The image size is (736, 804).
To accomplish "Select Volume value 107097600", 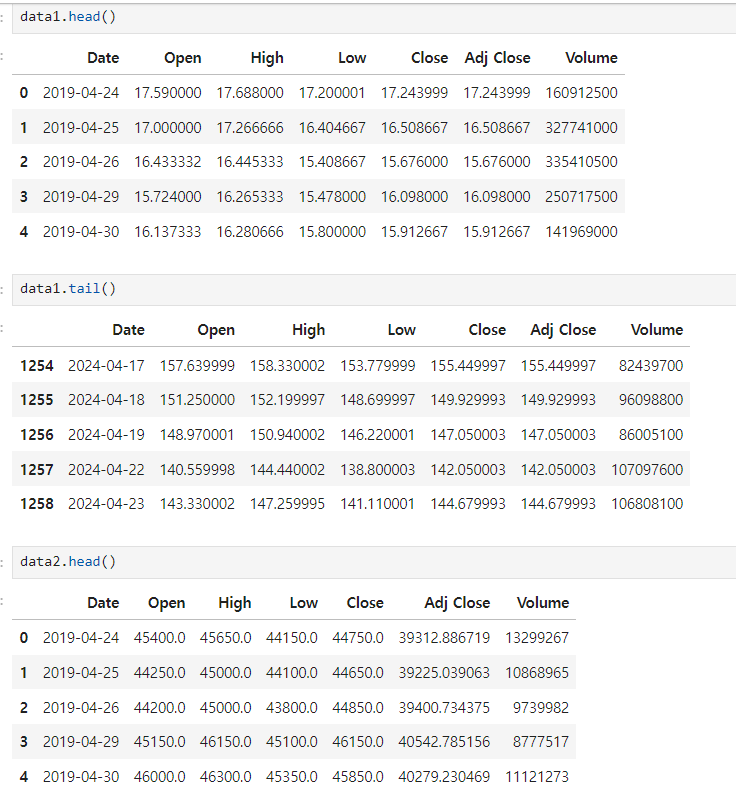I will click(647, 470).
